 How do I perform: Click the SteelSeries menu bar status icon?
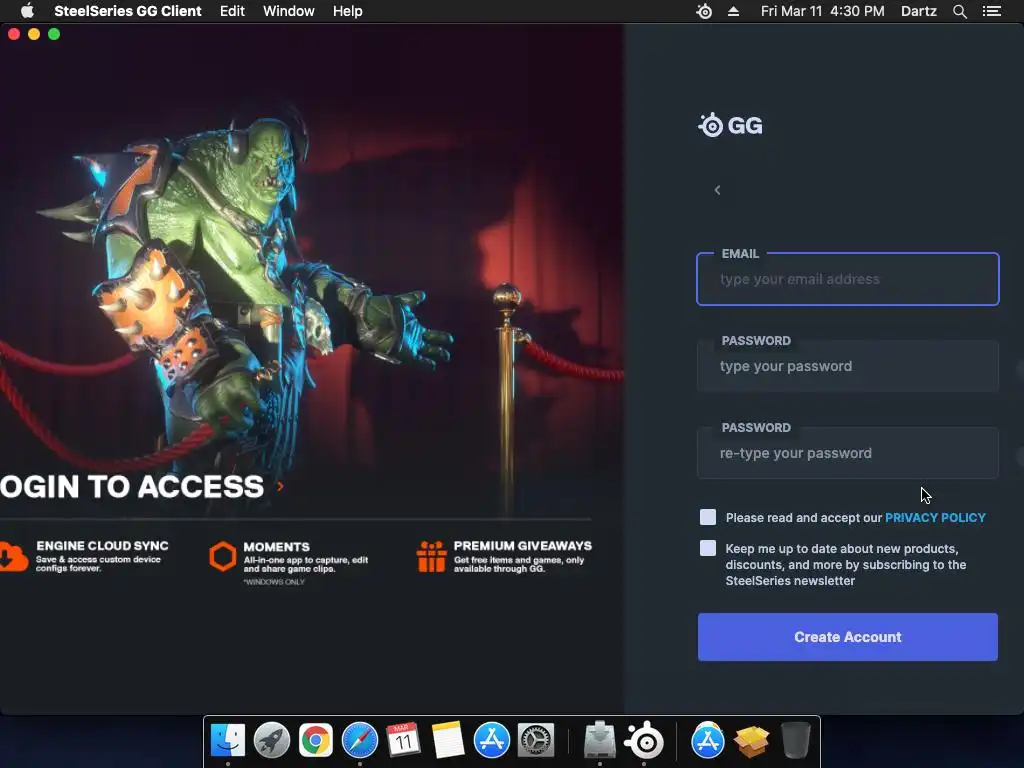pyautogui.click(x=704, y=11)
